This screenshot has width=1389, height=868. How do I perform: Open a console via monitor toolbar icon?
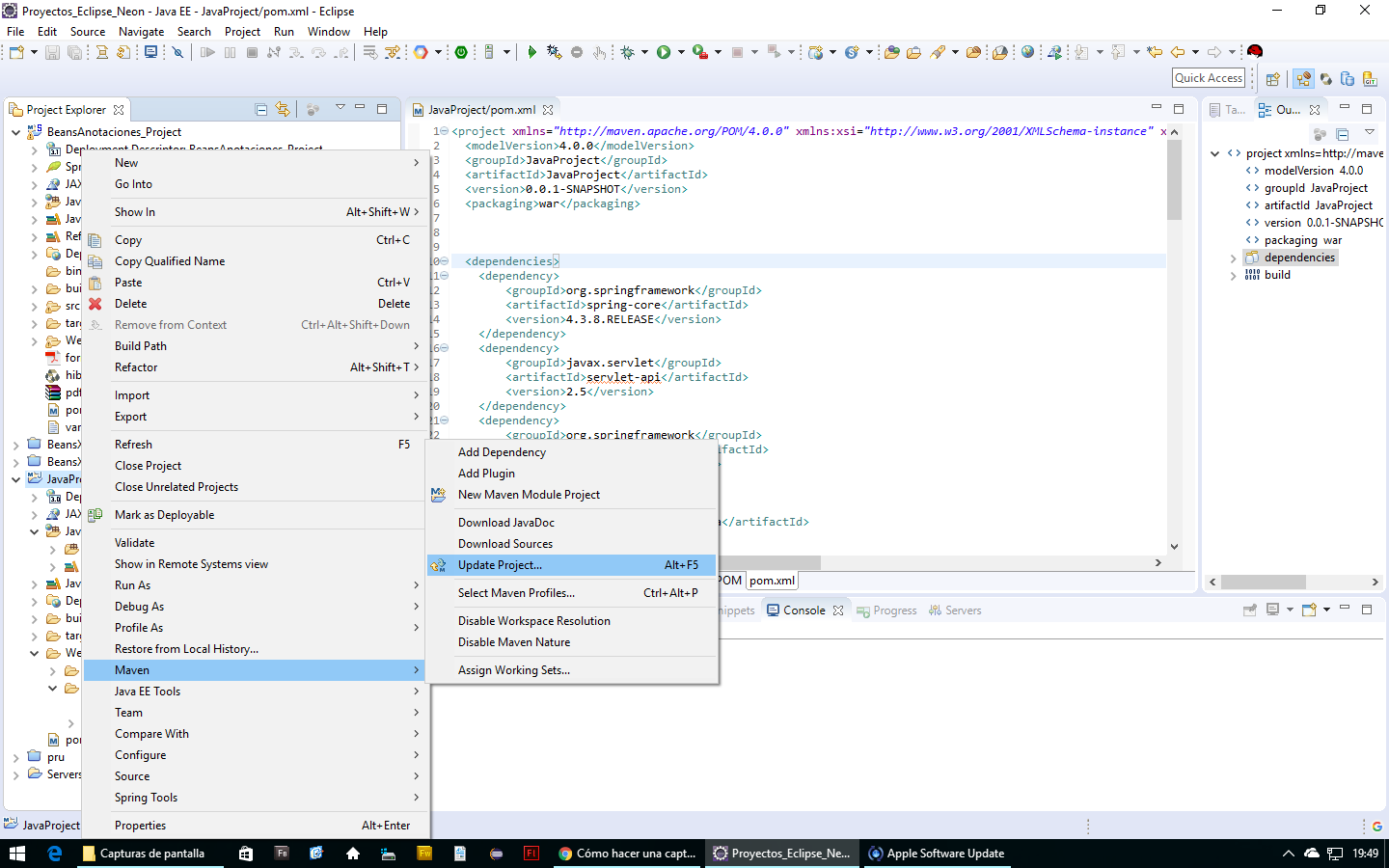(x=151, y=52)
